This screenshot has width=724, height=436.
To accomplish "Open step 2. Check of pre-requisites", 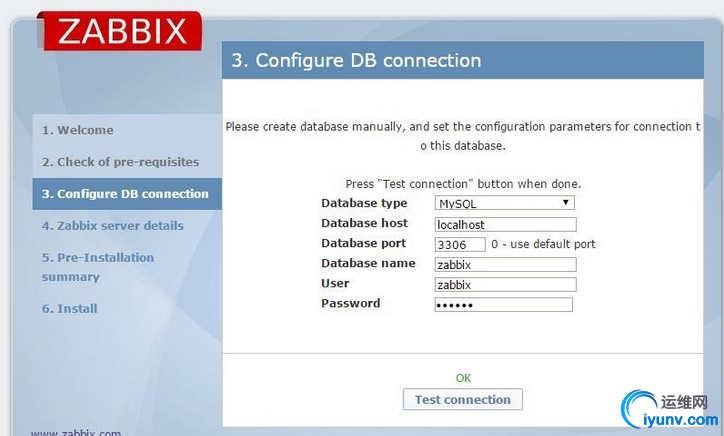I will coord(121,162).
